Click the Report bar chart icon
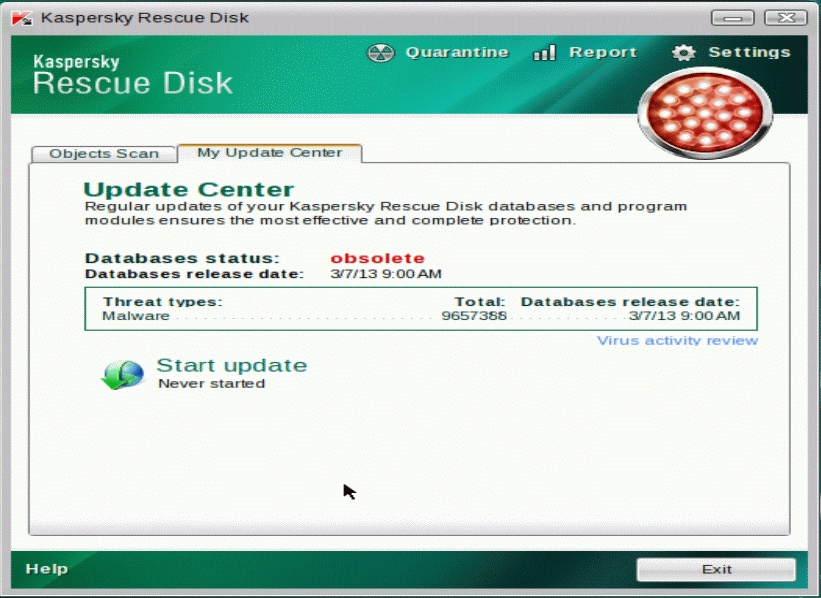The image size is (821, 598). 545,52
